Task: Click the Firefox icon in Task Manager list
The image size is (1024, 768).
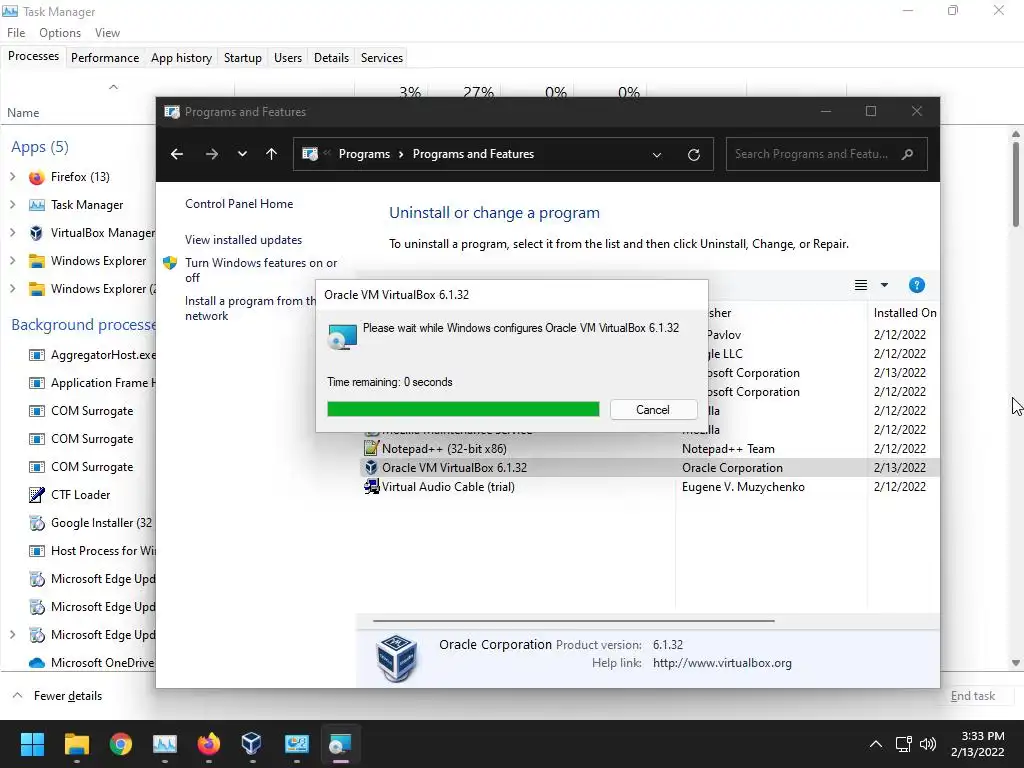Action: pos(37,177)
